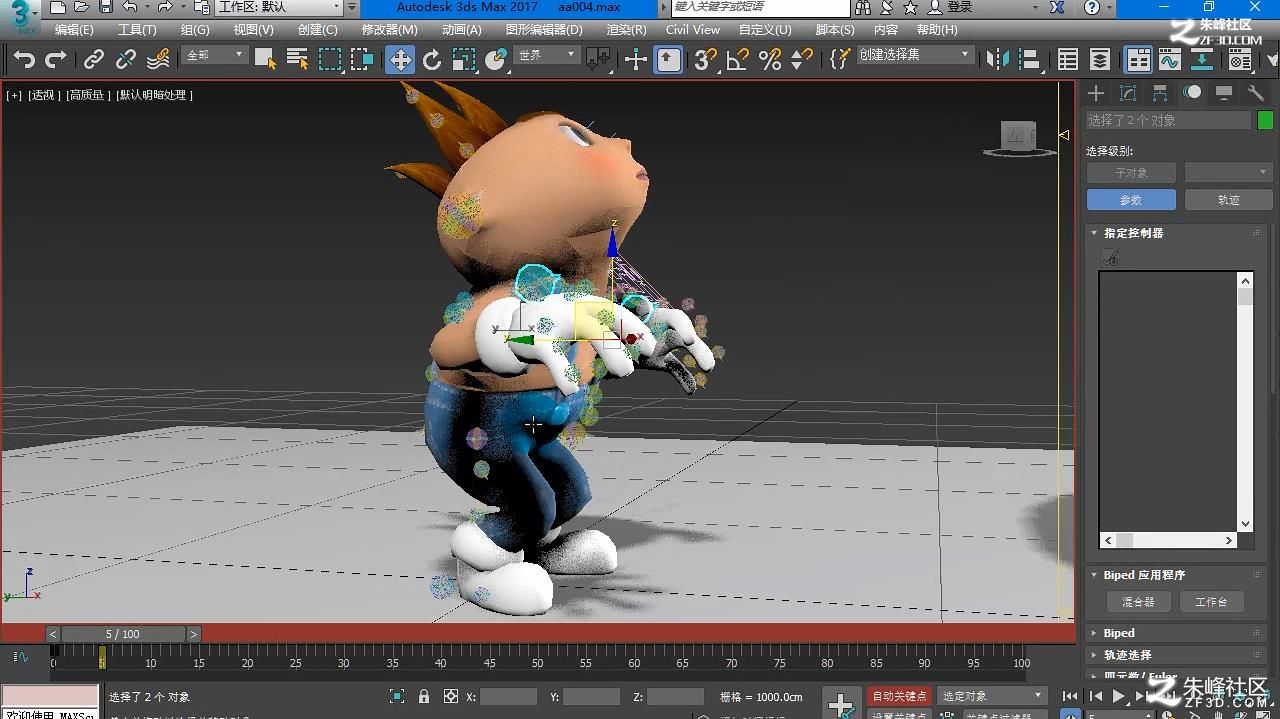Open the 选定对象 key filter dropdown
Image resolution: width=1280 pixels, height=719 pixels.
(x=991, y=696)
